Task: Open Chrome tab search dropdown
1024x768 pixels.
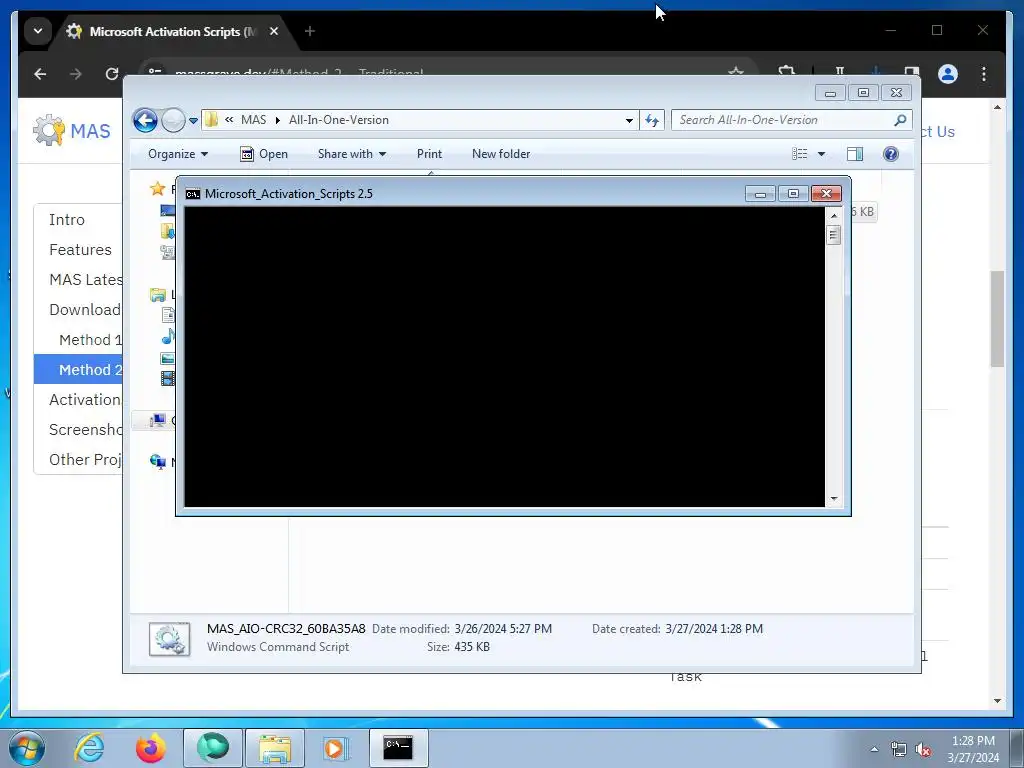Action: [x=38, y=31]
